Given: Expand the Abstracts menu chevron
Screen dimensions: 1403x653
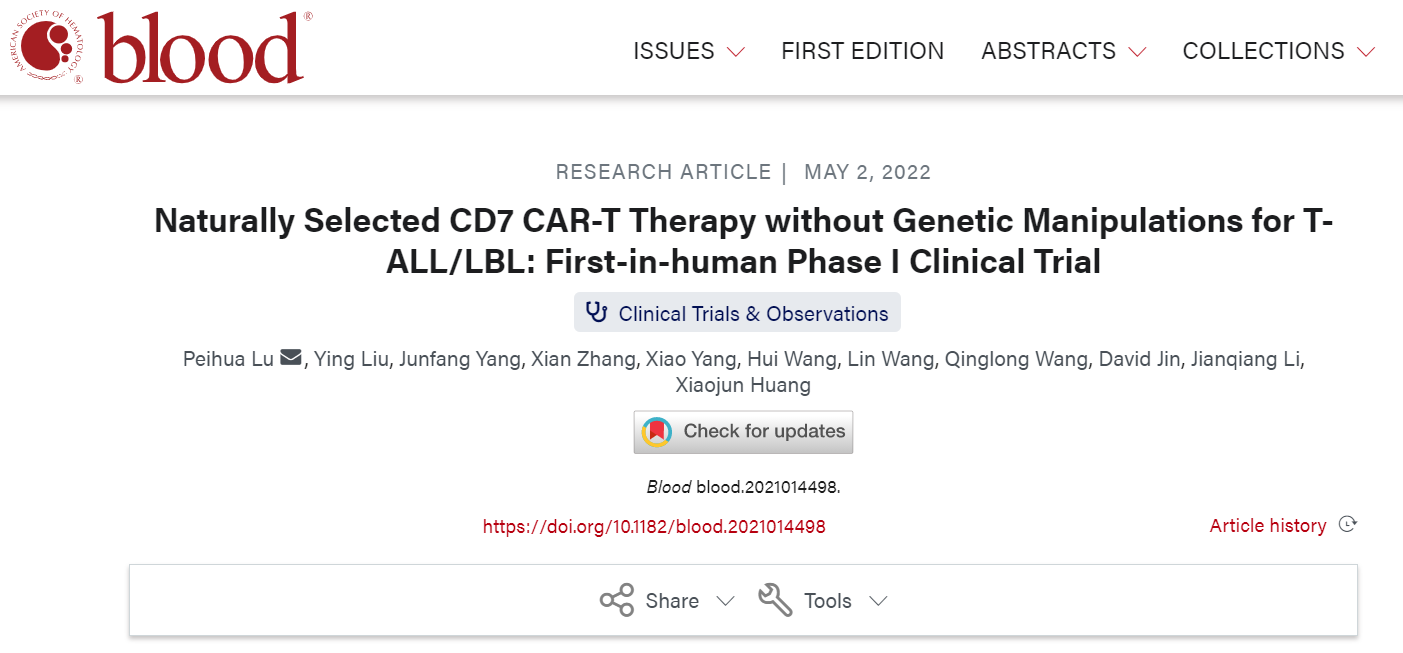Looking at the screenshot, I should tap(1137, 52).
